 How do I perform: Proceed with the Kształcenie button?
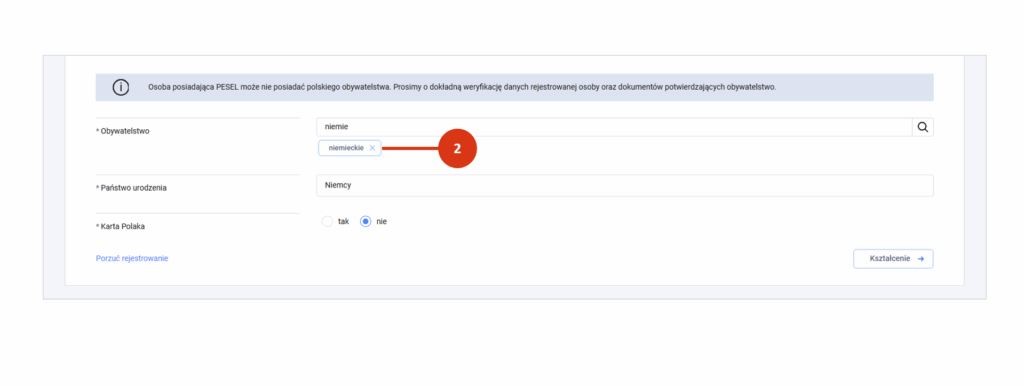(x=893, y=259)
